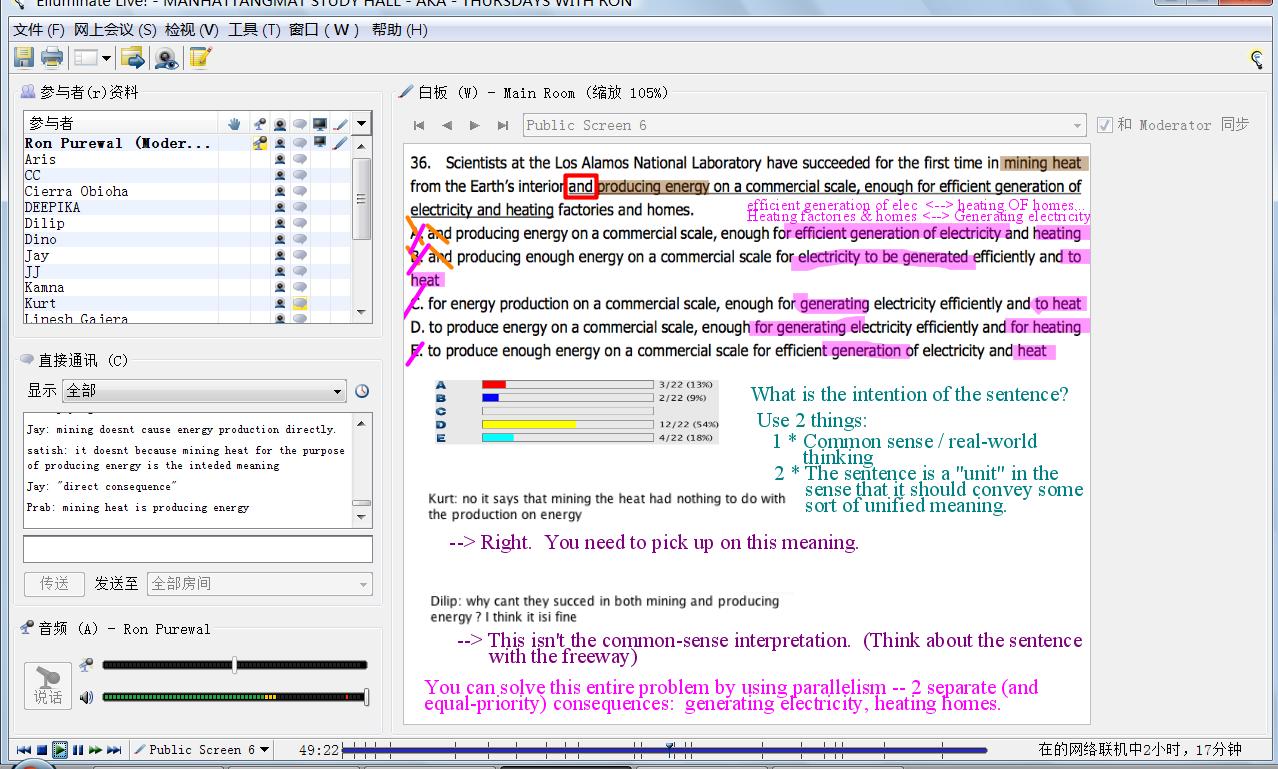1278x769 pixels.
Task: Adjust the speaker volume slider
Action: click(x=366, y=697)
